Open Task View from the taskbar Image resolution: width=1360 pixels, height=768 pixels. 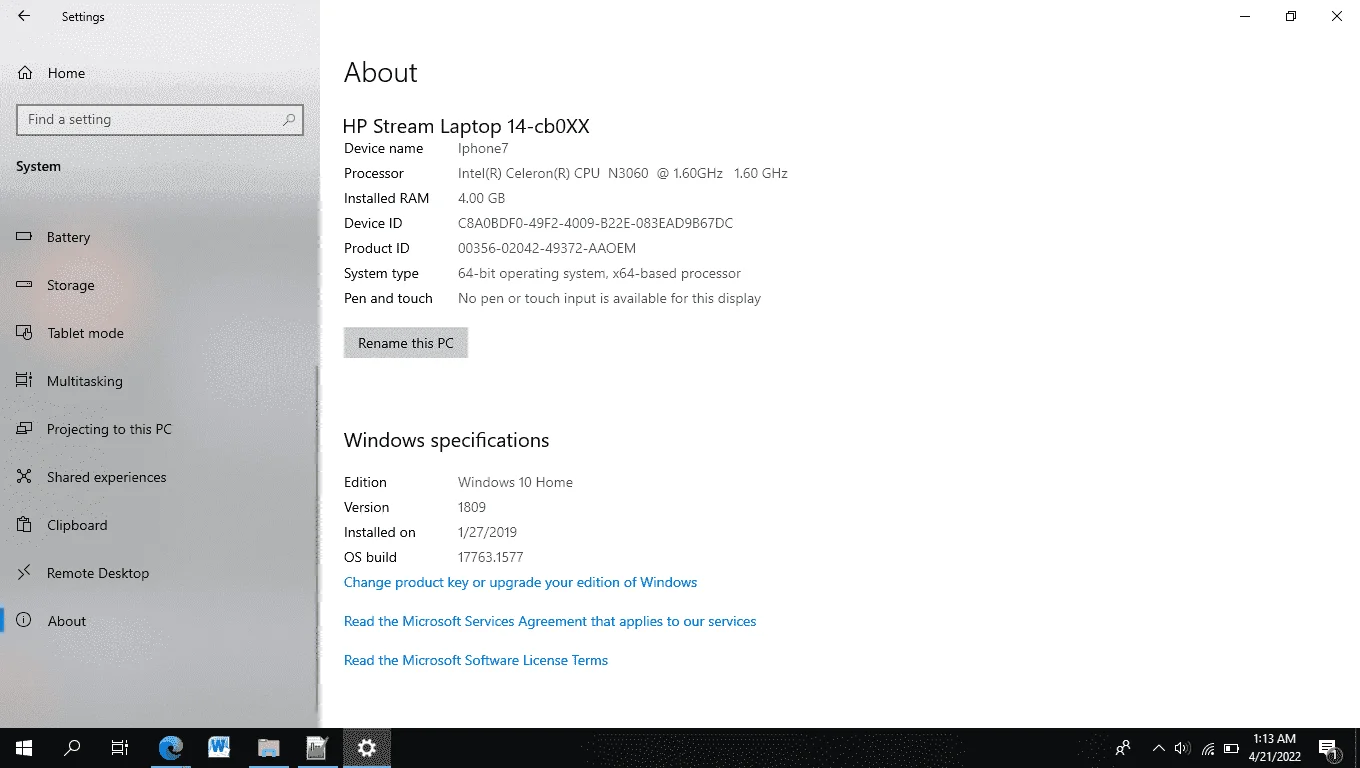pos(120,747)
